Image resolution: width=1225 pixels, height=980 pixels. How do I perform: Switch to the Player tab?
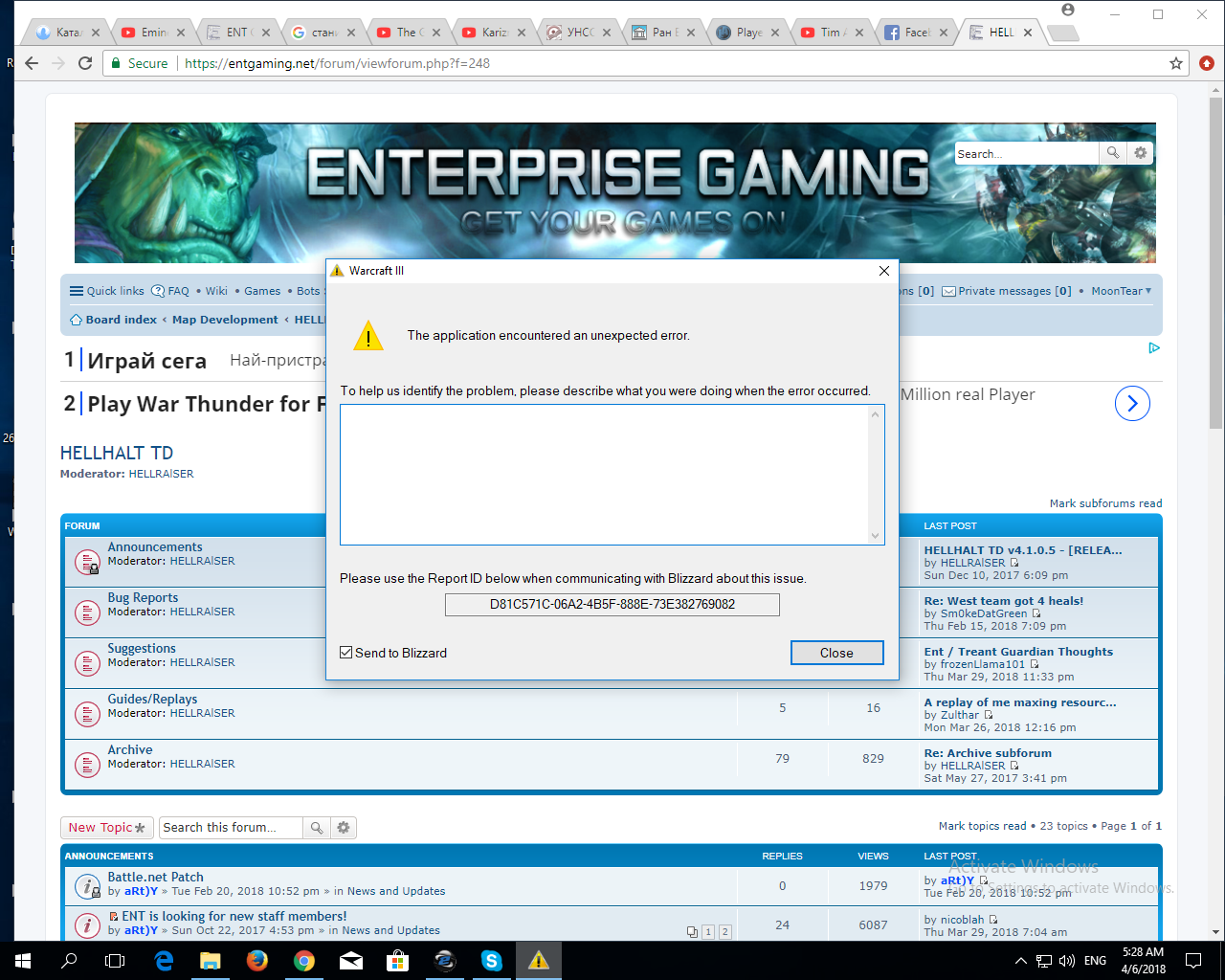pos(746,32)
